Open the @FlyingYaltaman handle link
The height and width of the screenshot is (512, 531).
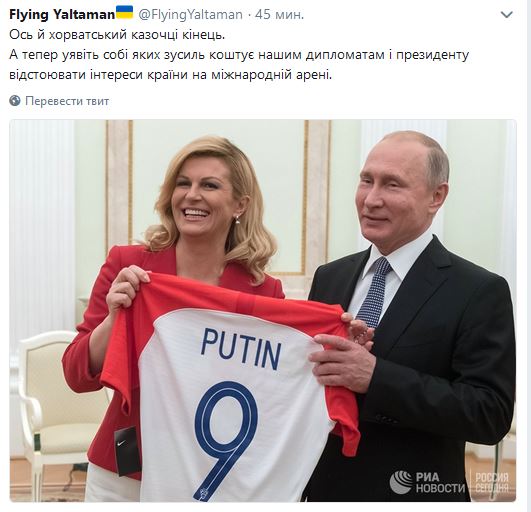191,15
